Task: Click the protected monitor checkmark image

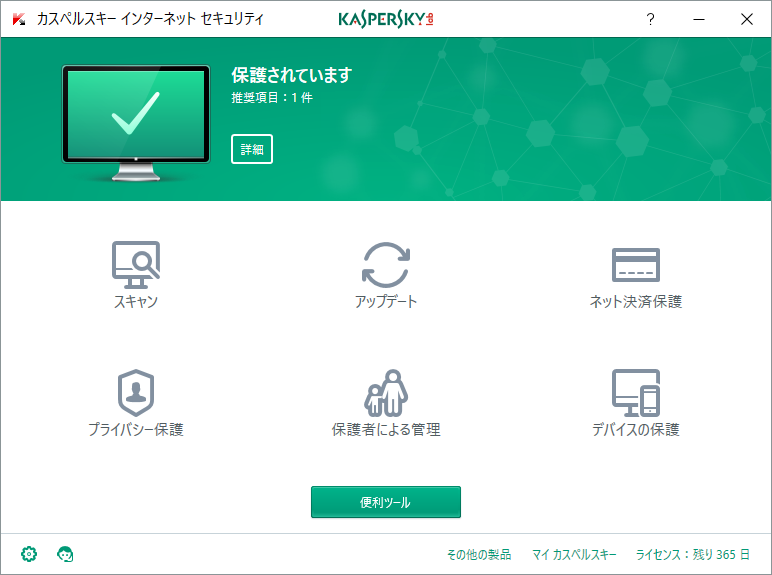Action: pos(136,123)
